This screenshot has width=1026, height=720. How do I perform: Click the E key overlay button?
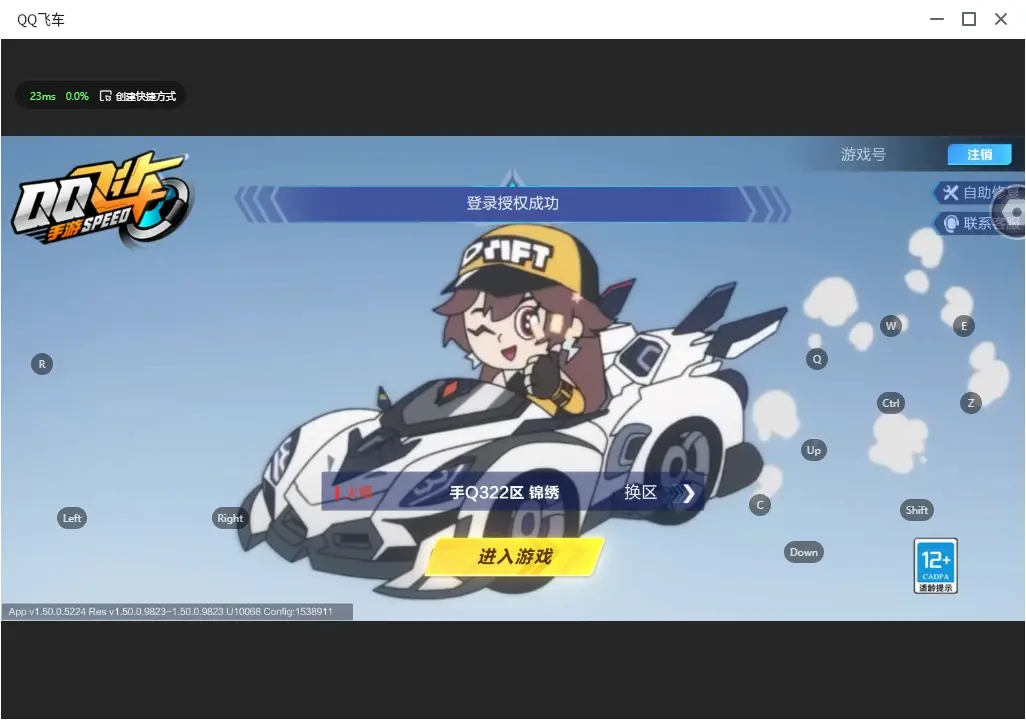pyautogui.click(x=963, y=325)
